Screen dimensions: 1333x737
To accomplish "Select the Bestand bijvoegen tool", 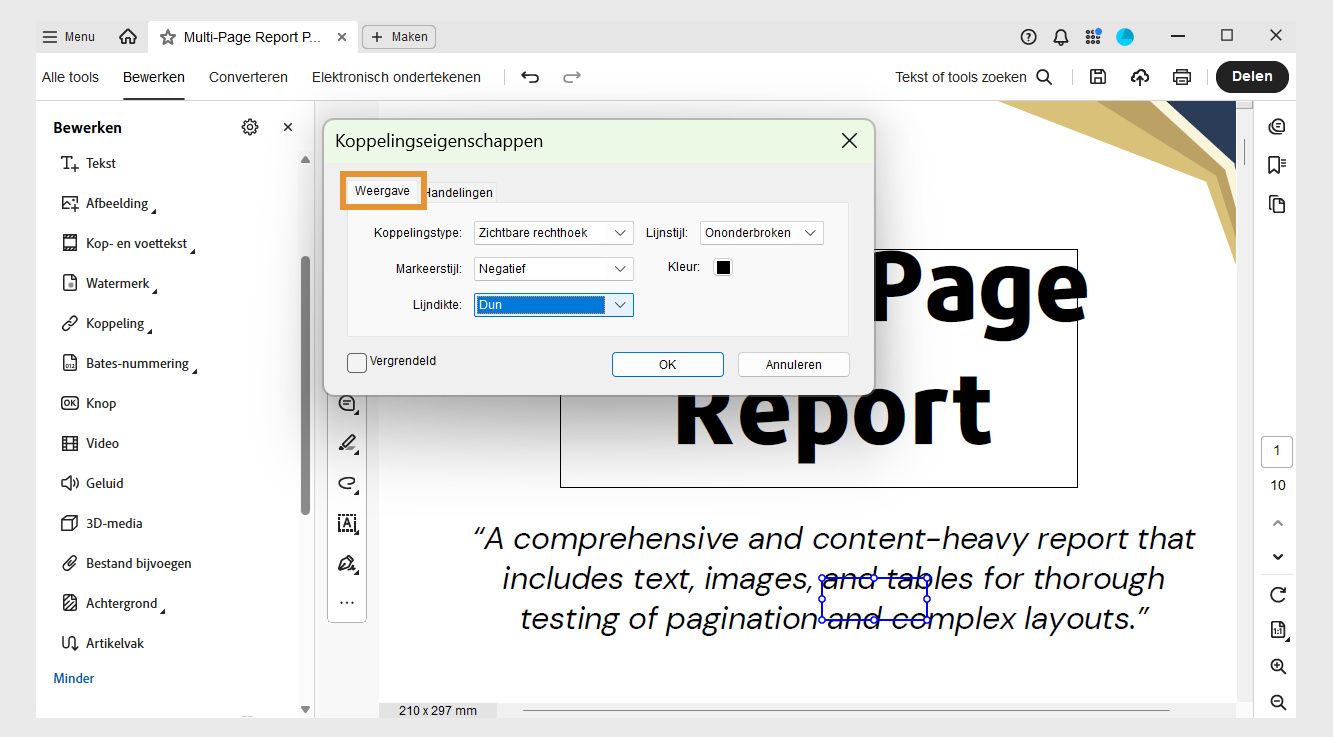I will tap(126, 563).
